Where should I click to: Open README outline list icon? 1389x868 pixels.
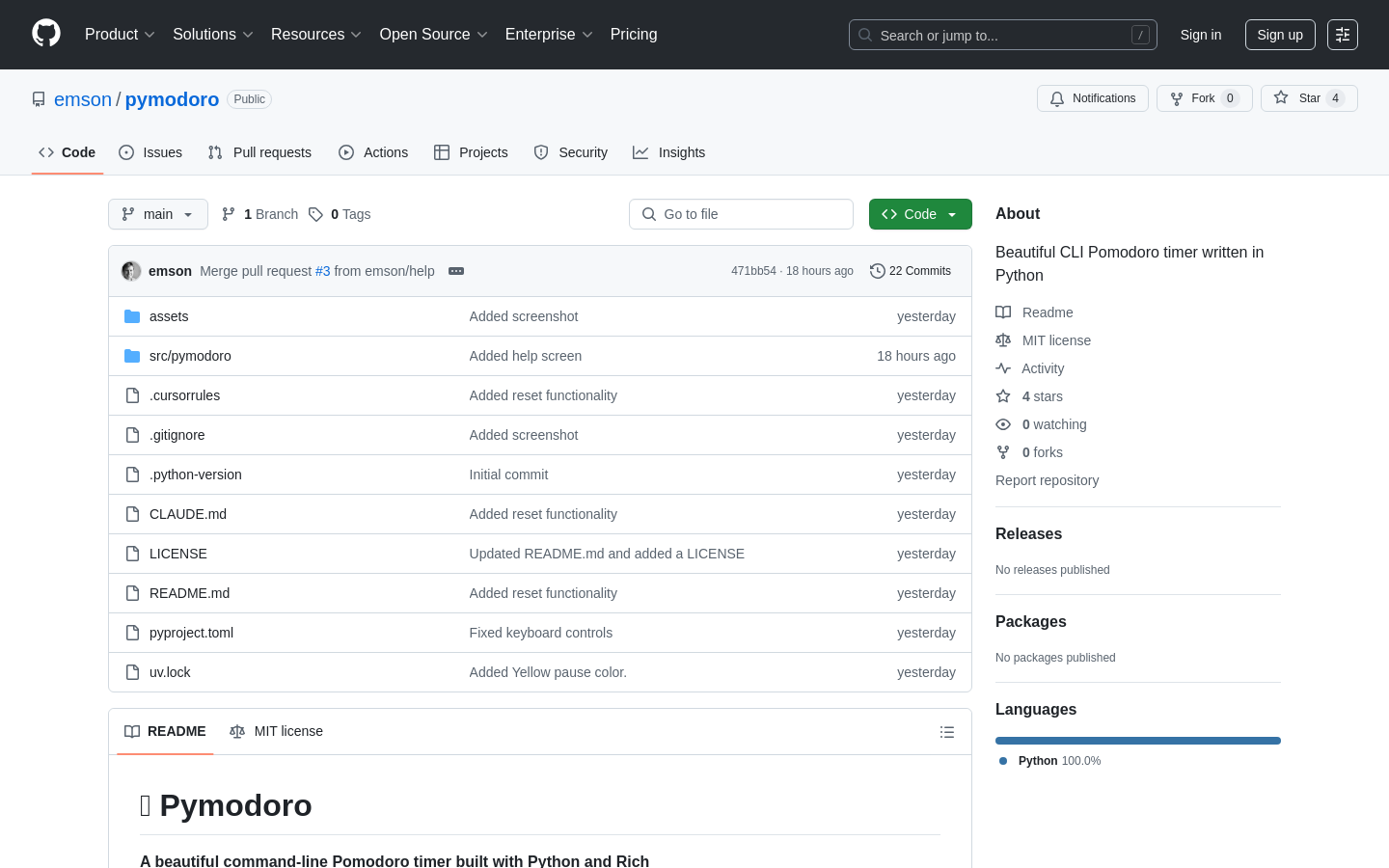947,732
